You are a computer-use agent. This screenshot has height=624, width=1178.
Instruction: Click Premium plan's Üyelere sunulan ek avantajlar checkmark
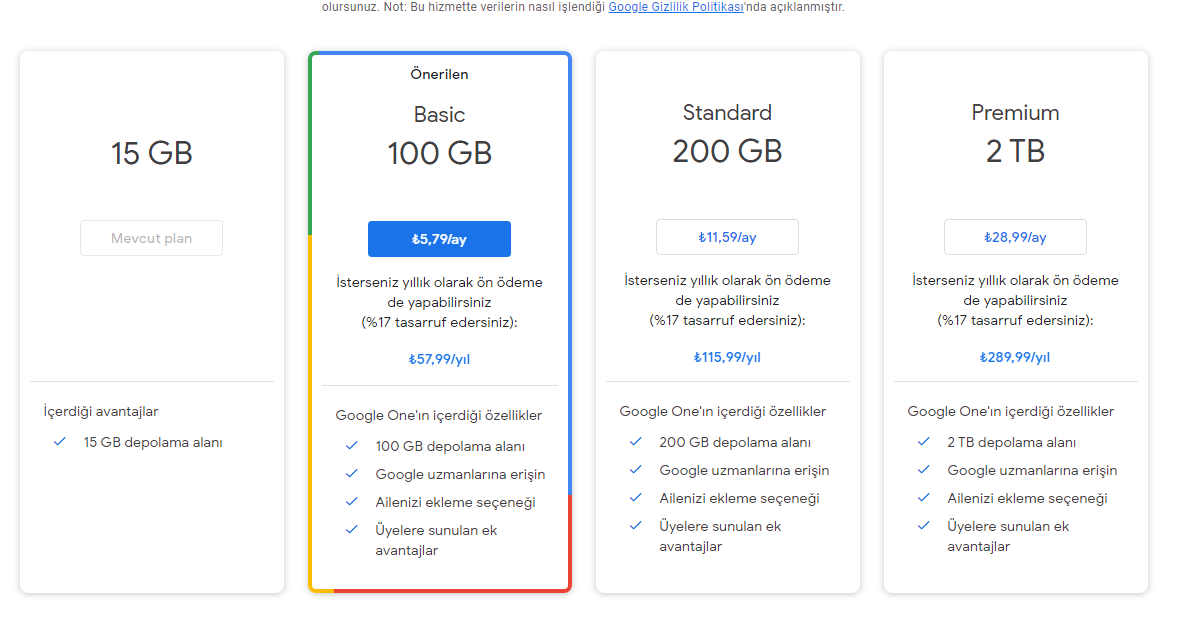coord(924,526)
